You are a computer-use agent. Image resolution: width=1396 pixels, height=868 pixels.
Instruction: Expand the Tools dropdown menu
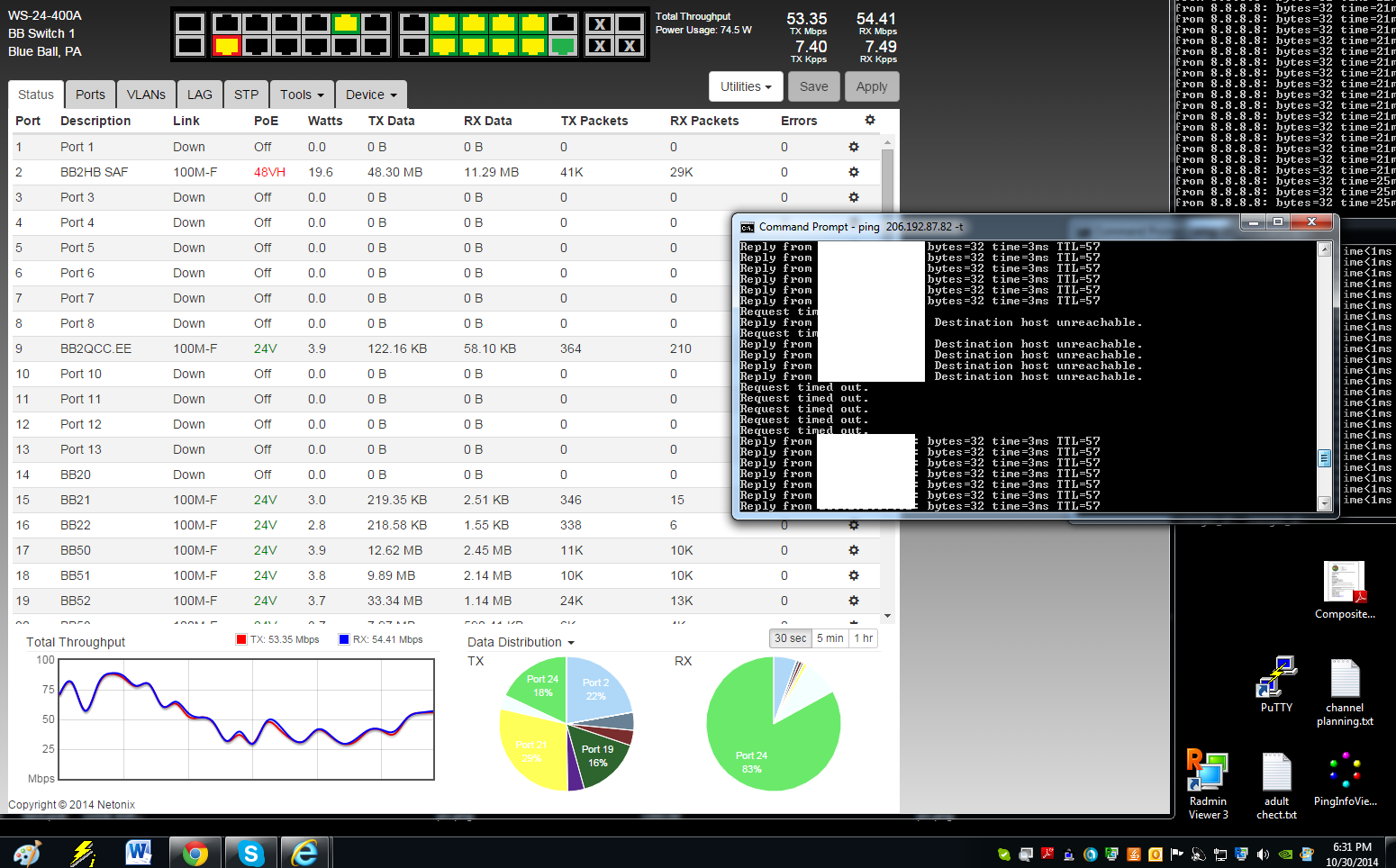tap(302, 95)
